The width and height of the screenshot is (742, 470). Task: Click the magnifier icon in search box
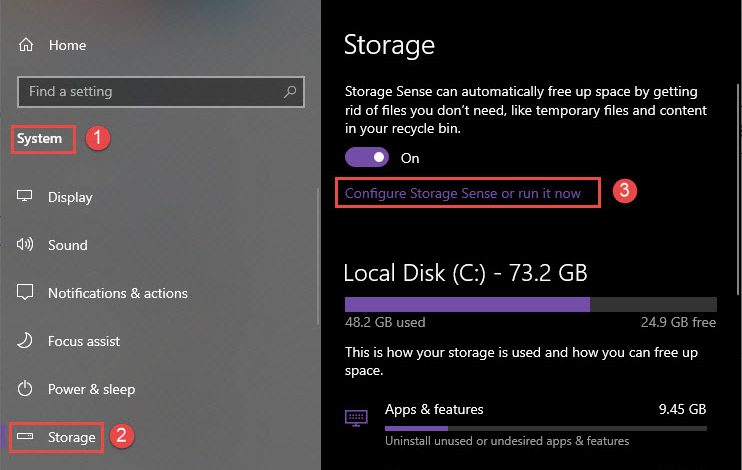(x=290, y=91)
